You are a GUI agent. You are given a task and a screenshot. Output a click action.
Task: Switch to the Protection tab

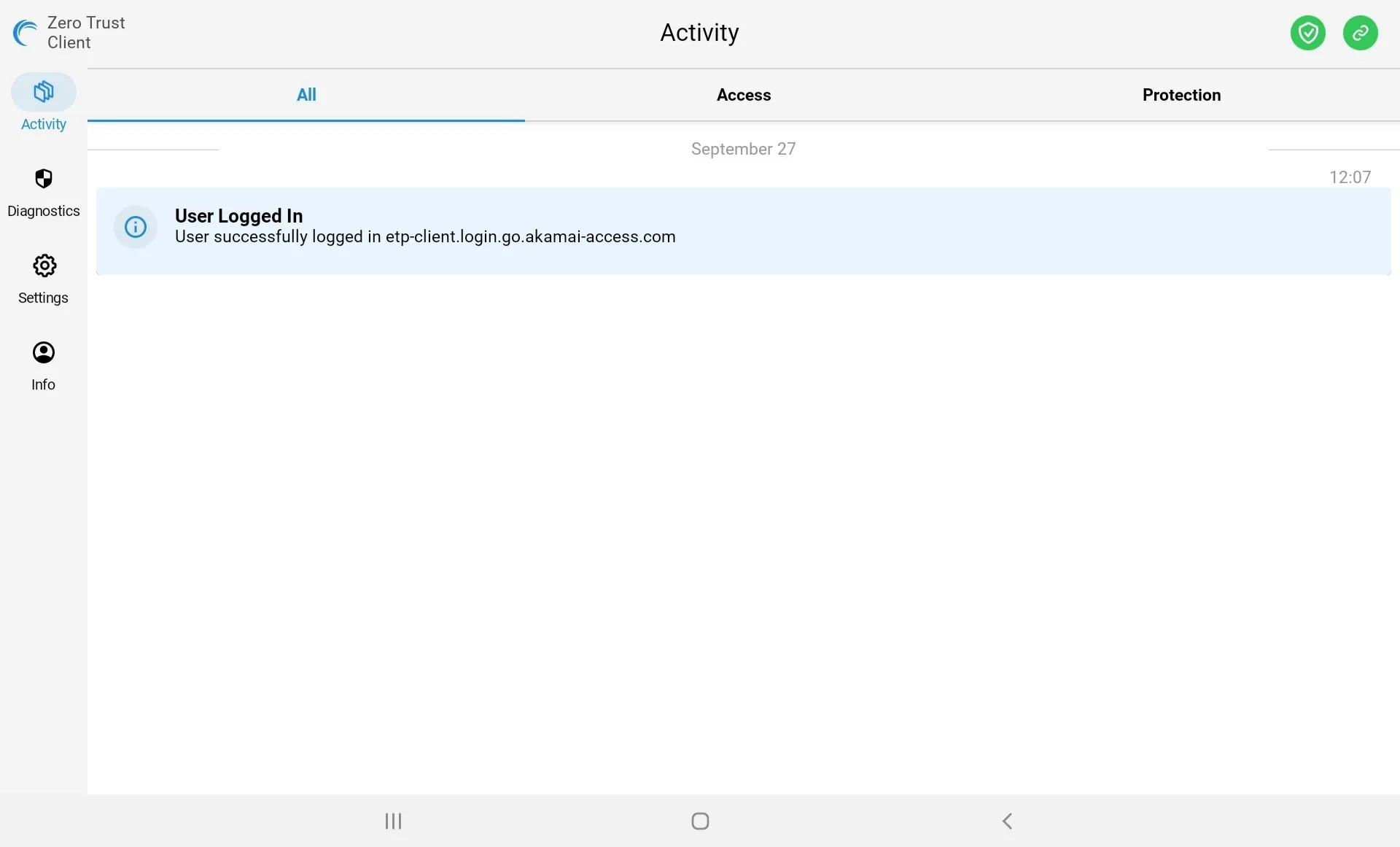[1181, 95]
